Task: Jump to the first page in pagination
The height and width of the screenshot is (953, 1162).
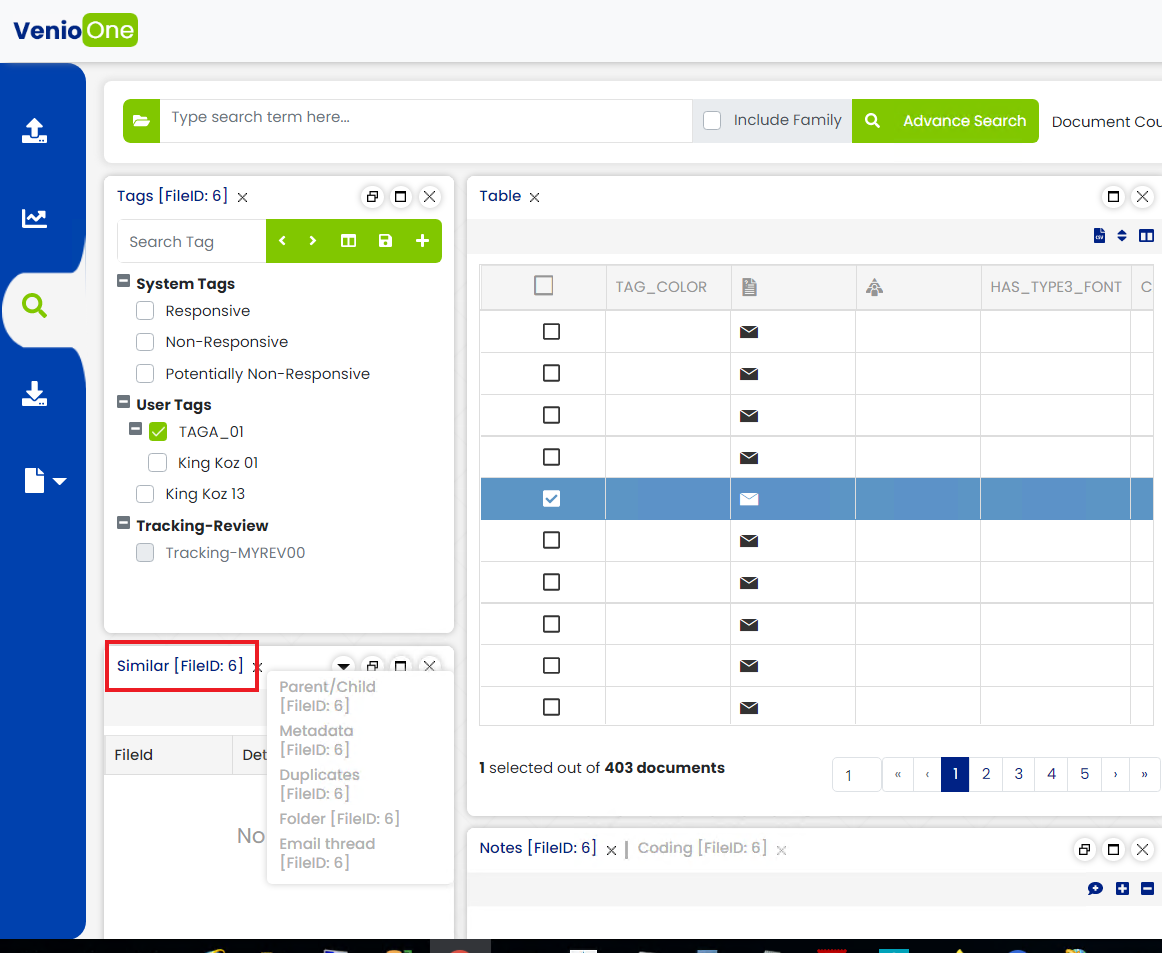Action: point(897,774)
